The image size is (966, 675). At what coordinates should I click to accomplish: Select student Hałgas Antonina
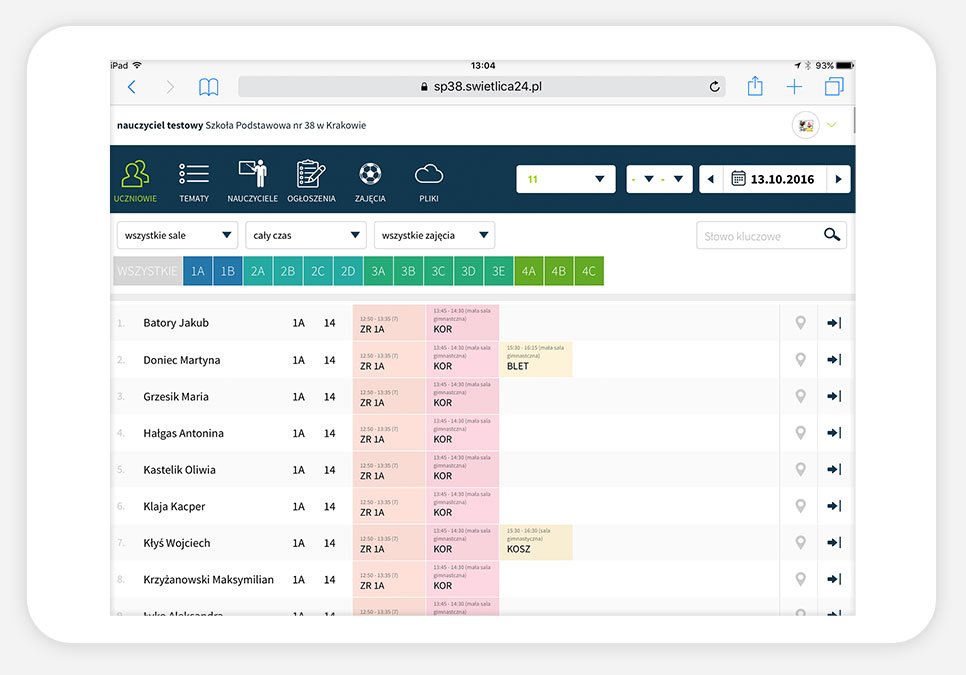[x=184, y=433]
